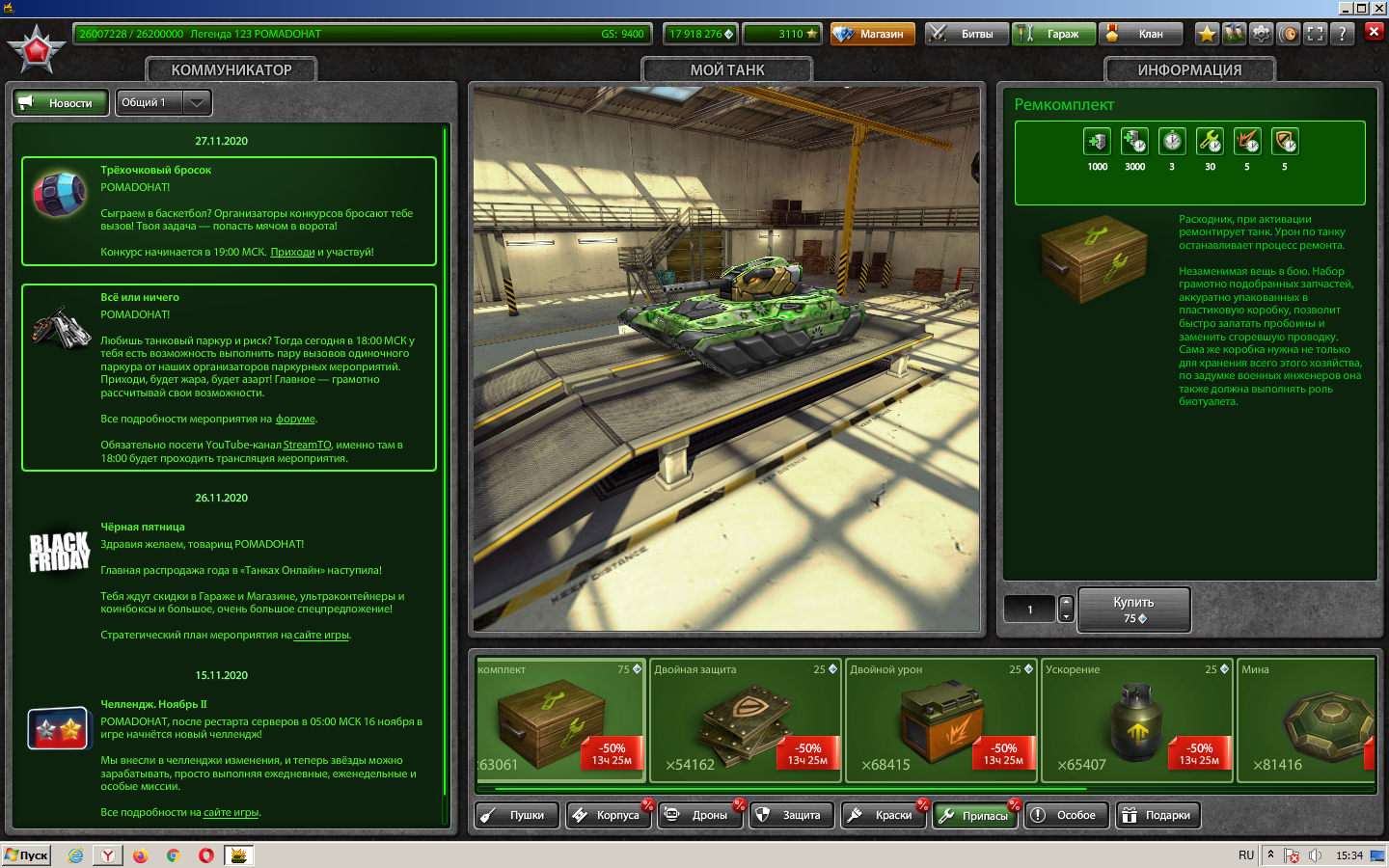1389x868 pixels.
Task: Launch Internet Explorer from the taskbar
Action: point(75,855)
